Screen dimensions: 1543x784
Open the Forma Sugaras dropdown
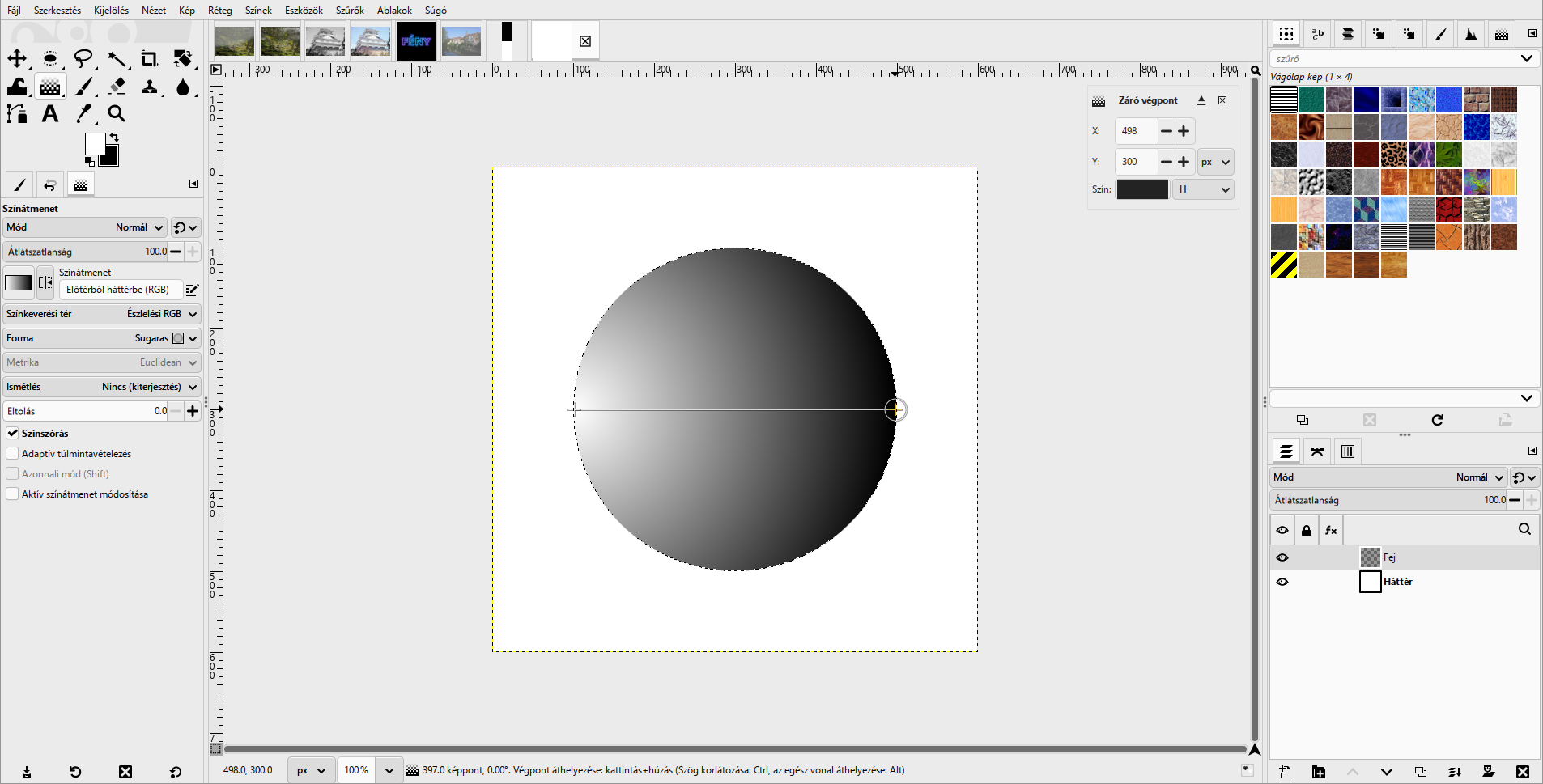point(102,338)
